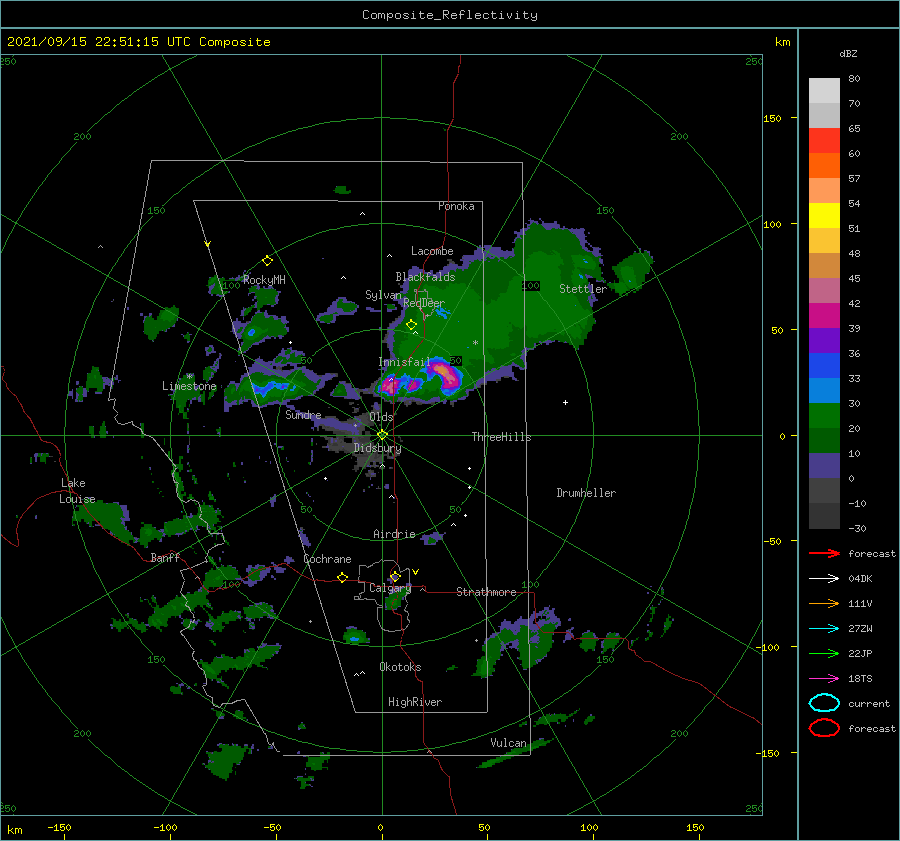Click the Sundre label
Image resolution: width=900 pixels, height=841 pixels.
point(303,414)
